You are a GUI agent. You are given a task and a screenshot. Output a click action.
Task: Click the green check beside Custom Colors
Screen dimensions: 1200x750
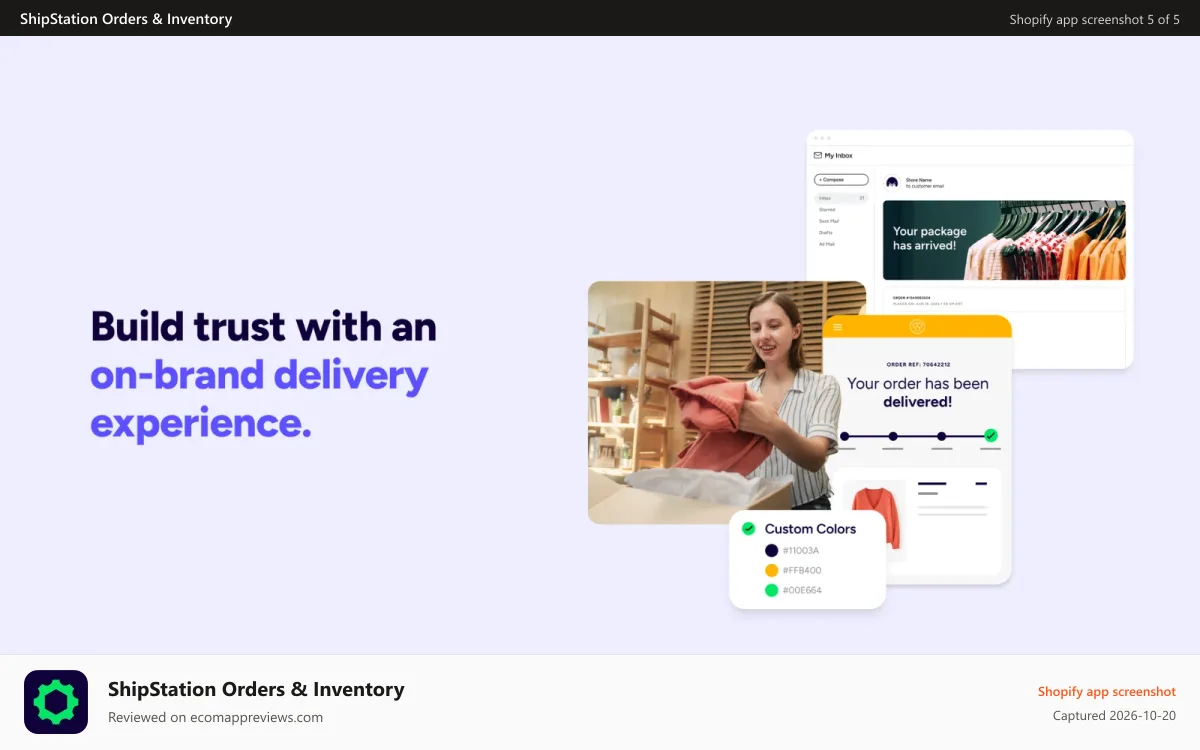(x=748, y=528)
